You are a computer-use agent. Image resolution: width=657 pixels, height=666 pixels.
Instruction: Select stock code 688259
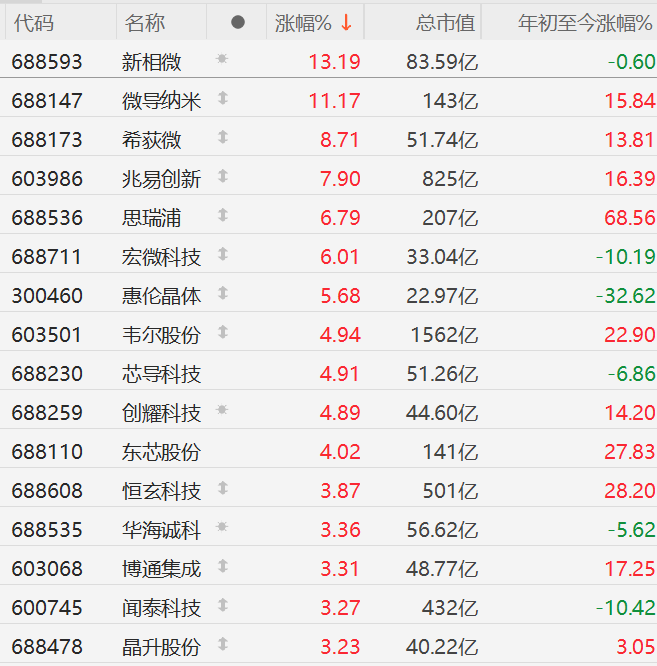click(x=47, y=413)
